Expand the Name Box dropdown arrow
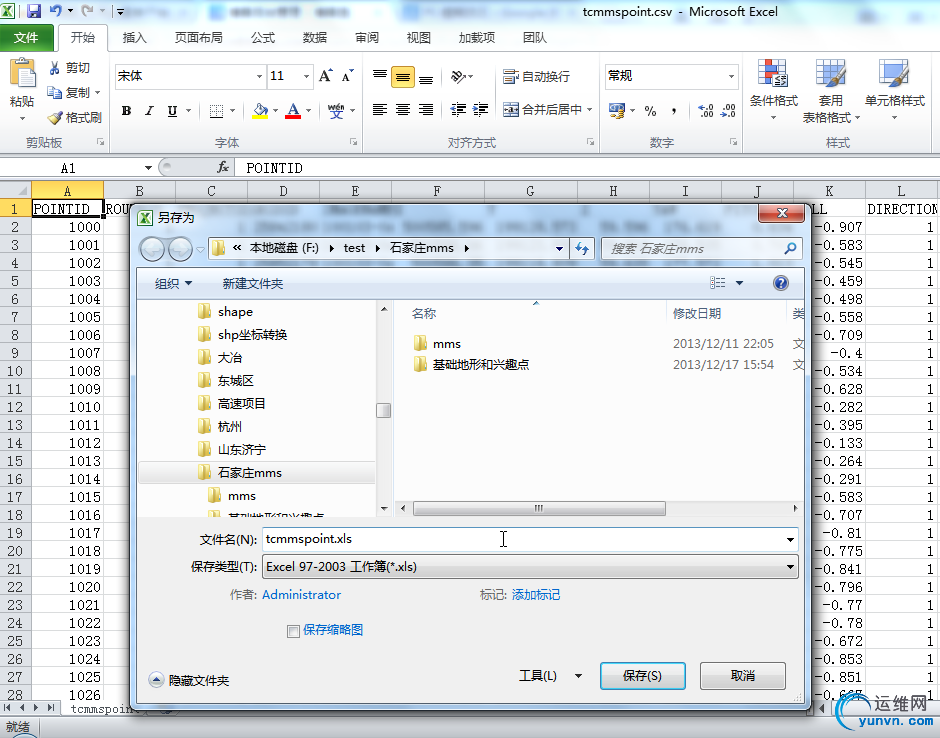Viewport: 940px width, 738px height. pos(147,168)
